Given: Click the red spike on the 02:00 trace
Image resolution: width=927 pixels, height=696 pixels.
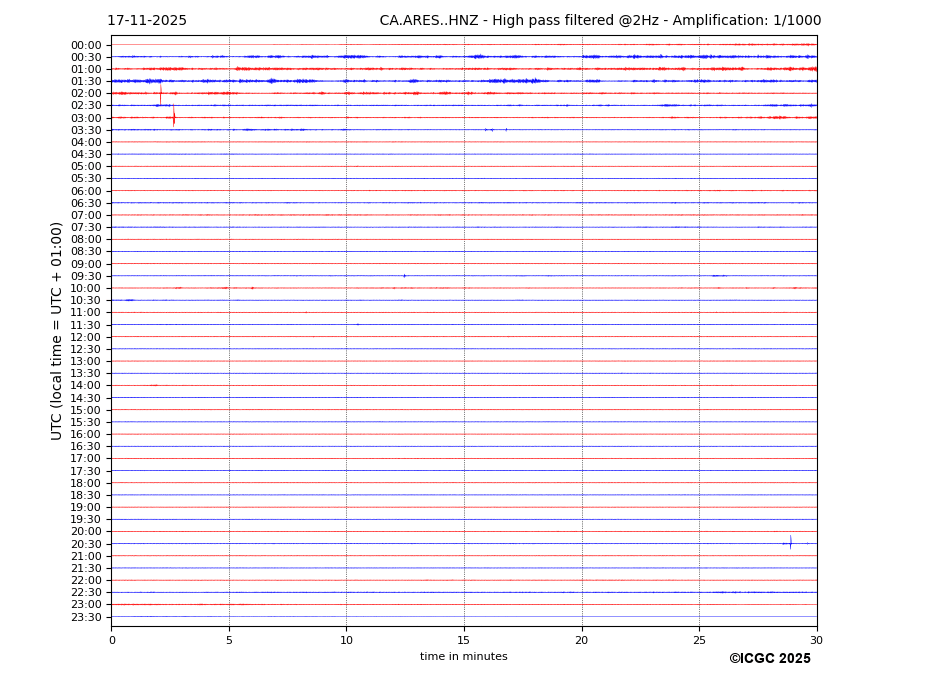Looking at the screenshot, I should pyautogui.click(x=160, y=93).
